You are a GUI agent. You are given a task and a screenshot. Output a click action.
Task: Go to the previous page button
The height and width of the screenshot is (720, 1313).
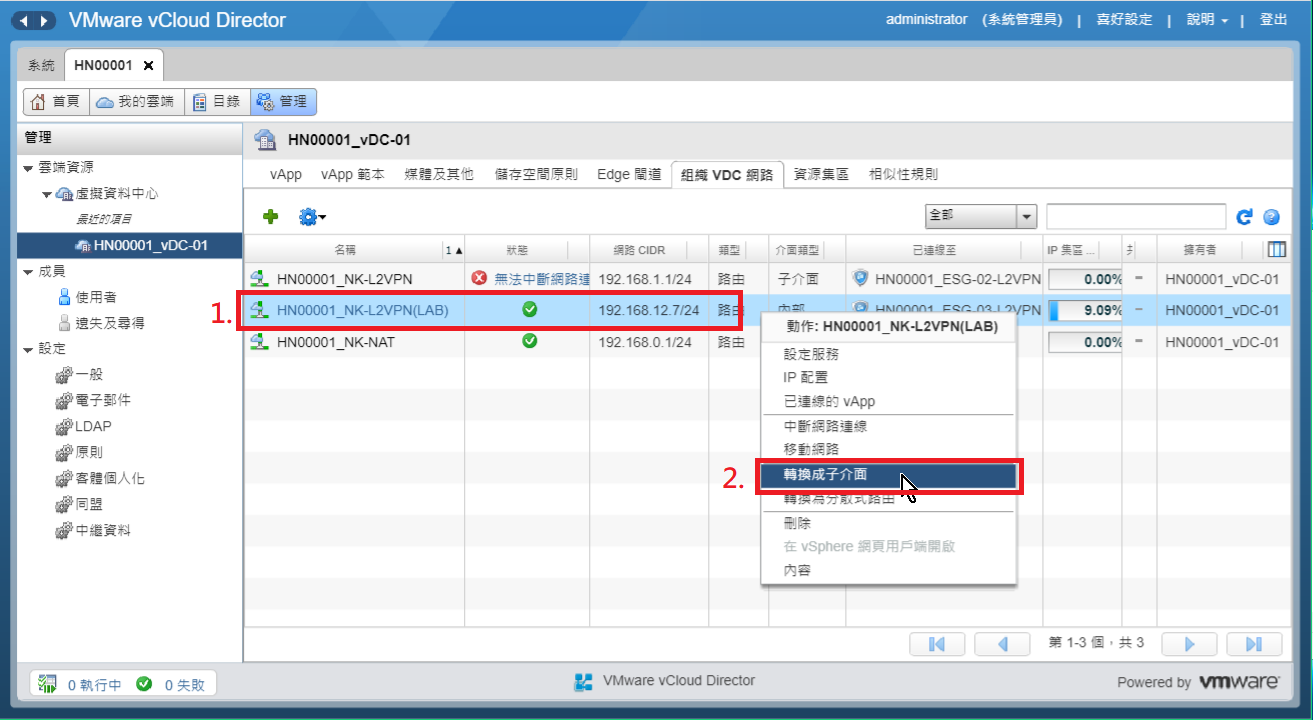pos(1002,643)
